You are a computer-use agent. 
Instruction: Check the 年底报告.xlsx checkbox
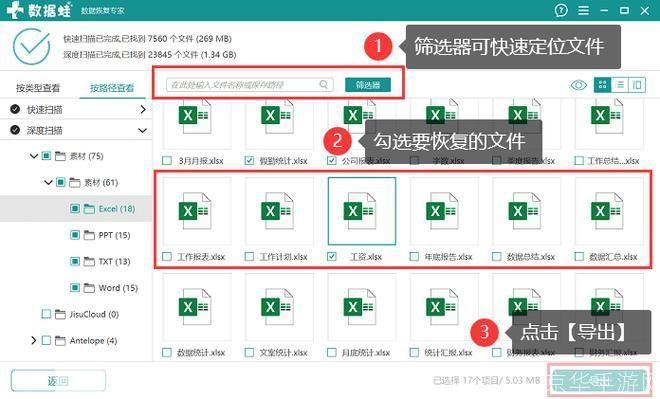click(x=414, y=256)
